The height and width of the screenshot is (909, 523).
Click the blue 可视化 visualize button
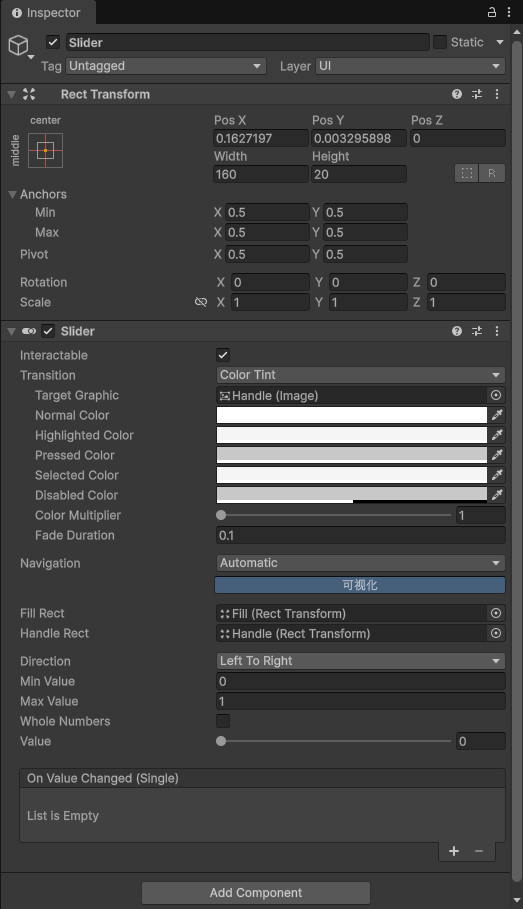360,585
